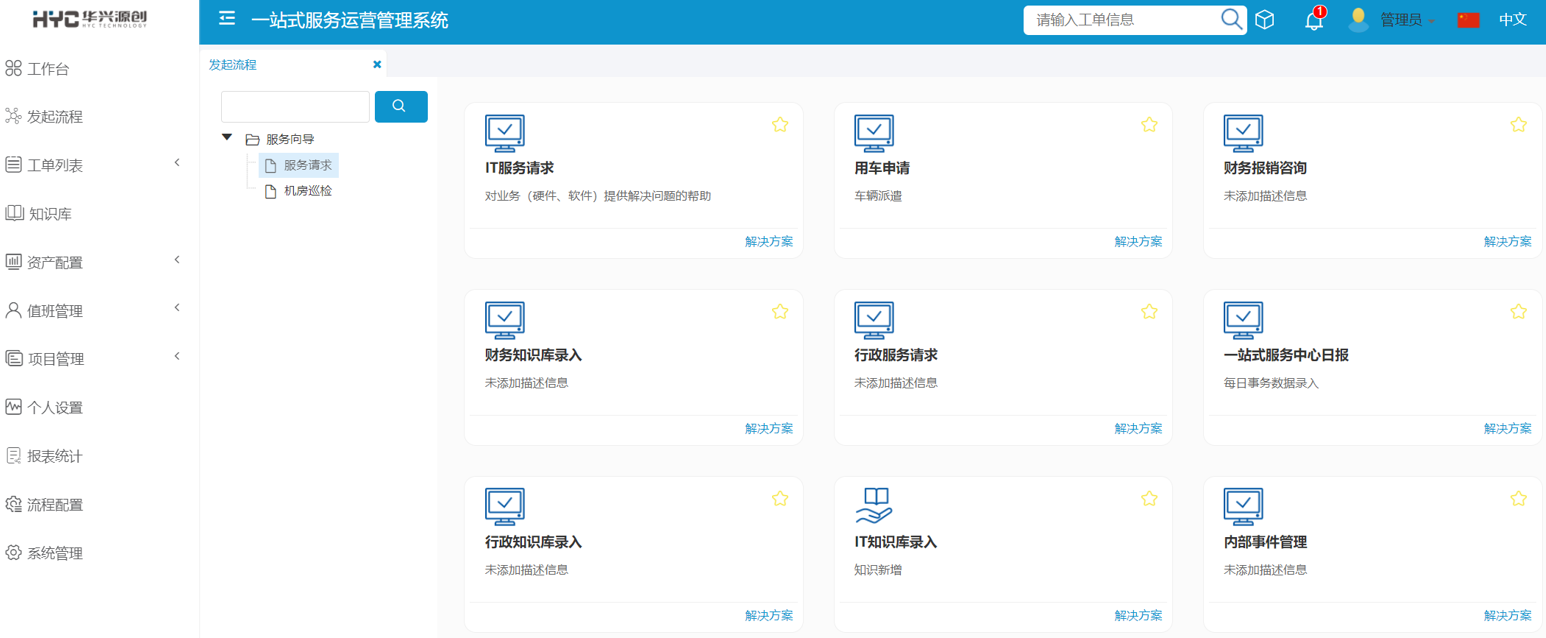Star the 一站式服务中心日报 card
Image resolution: width=1546 pixels, height=638 pixels.
(x=1518, y=312)
